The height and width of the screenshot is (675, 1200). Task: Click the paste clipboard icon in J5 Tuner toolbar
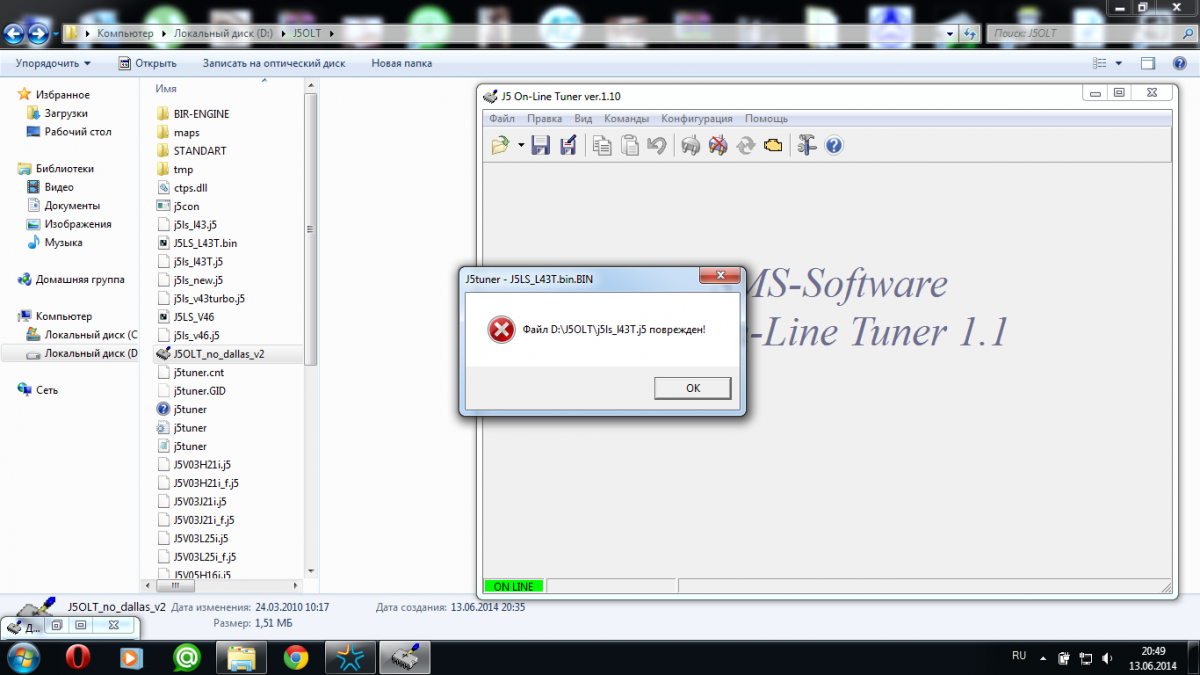[629, 146]
